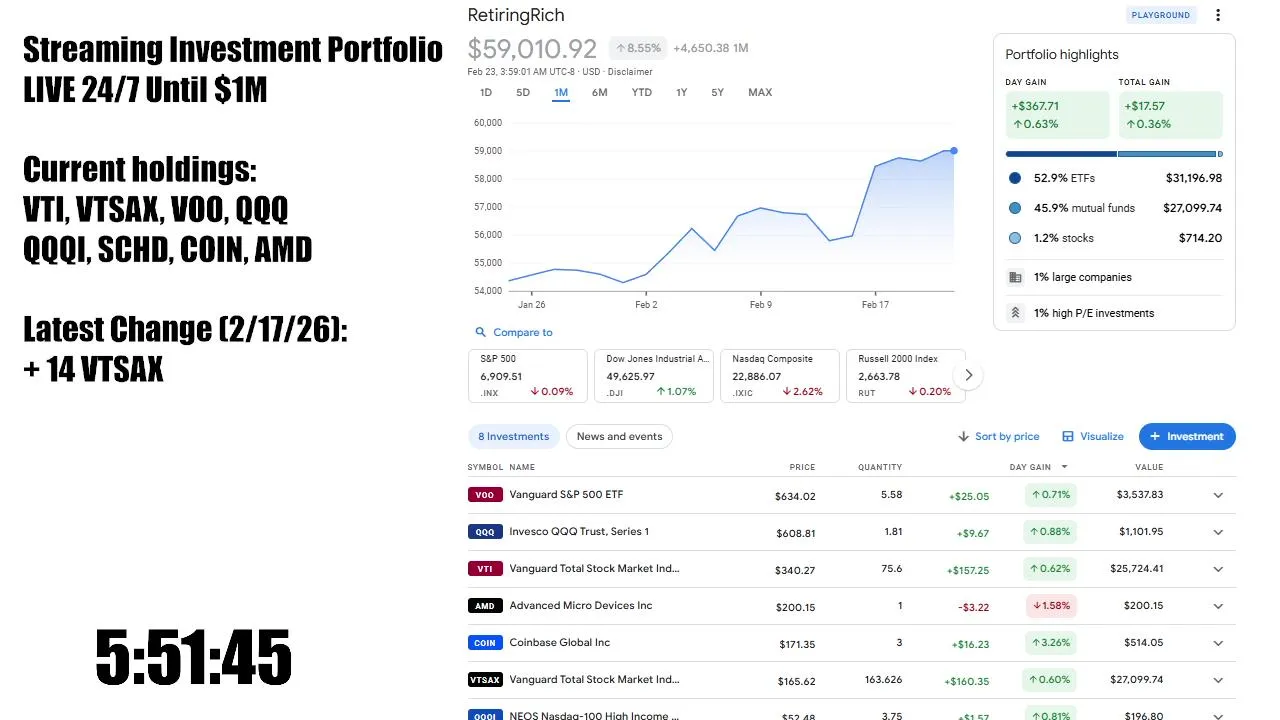Screen dimensions: 1280x720
Task: Click the large companies building icon
Action: tap(1015, 277)
